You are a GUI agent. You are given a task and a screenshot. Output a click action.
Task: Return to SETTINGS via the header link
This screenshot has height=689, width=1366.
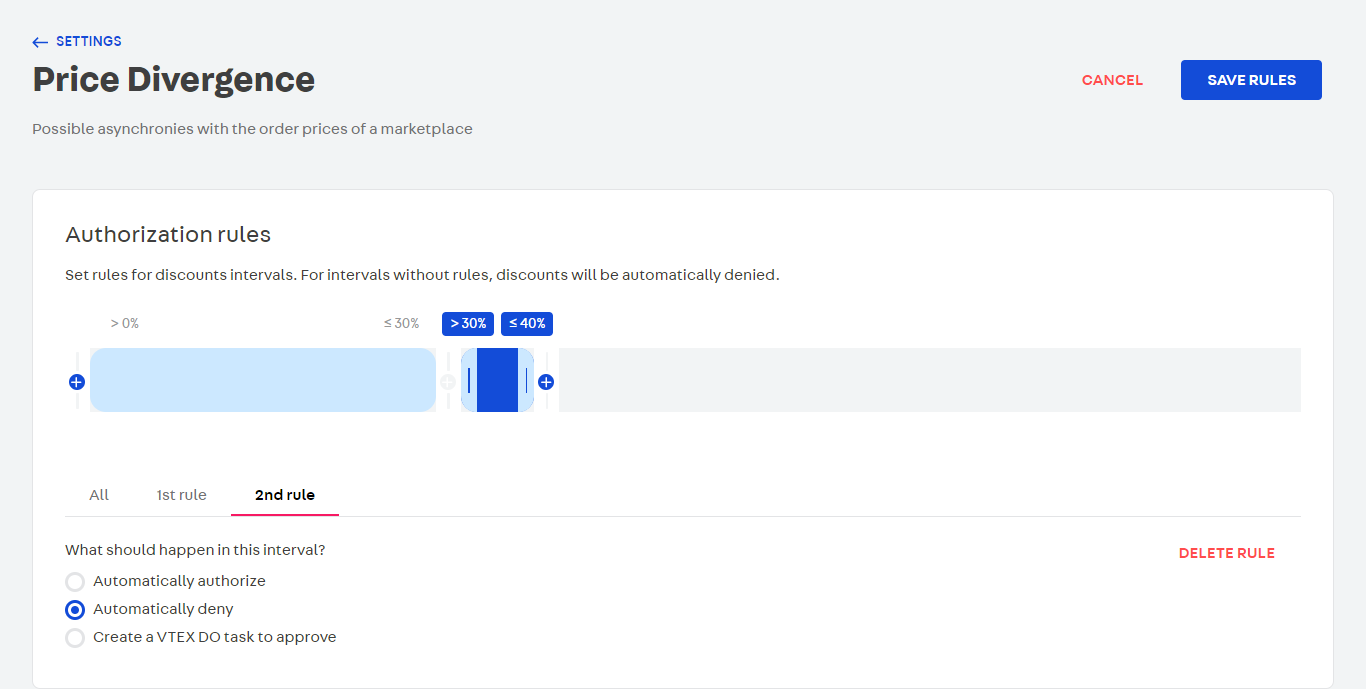click(88, 41)
